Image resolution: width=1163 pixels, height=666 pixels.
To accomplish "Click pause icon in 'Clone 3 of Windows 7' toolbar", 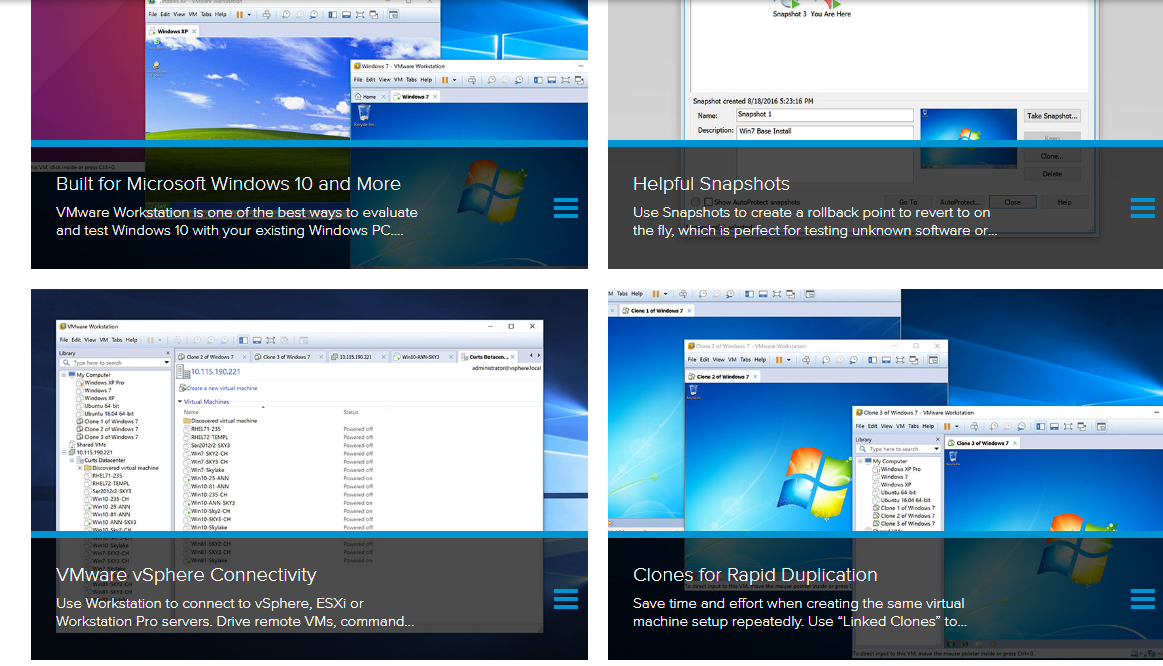I will point(947,426).
